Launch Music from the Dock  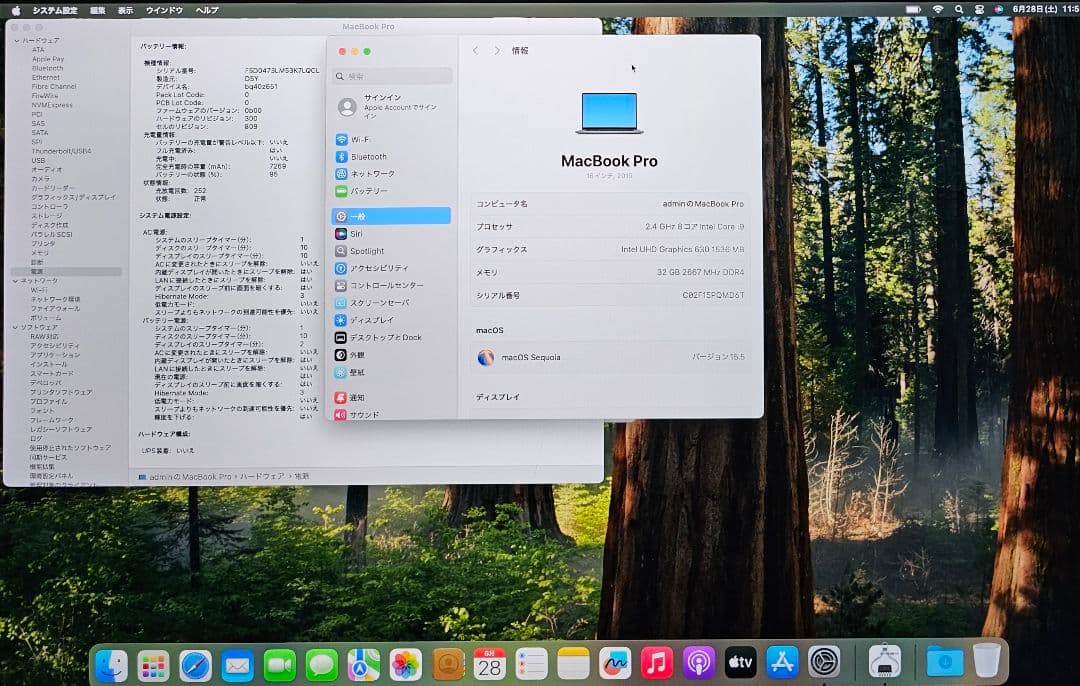tap(659, 661)
